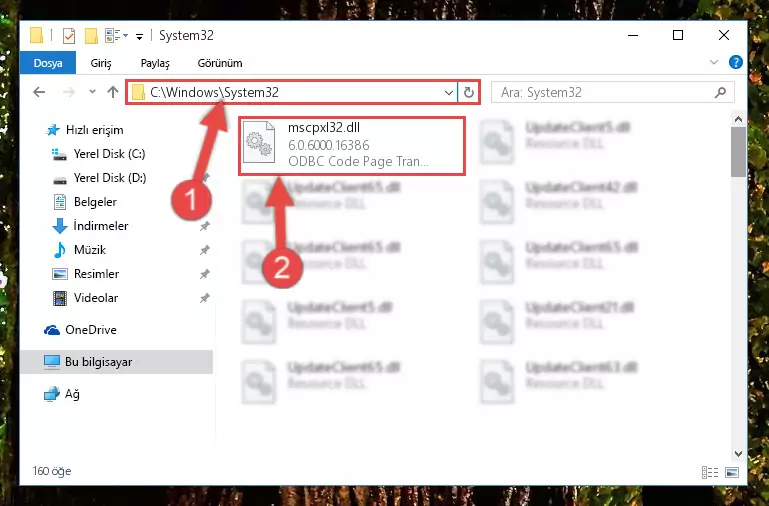Switch to details view in status bar

710,472
